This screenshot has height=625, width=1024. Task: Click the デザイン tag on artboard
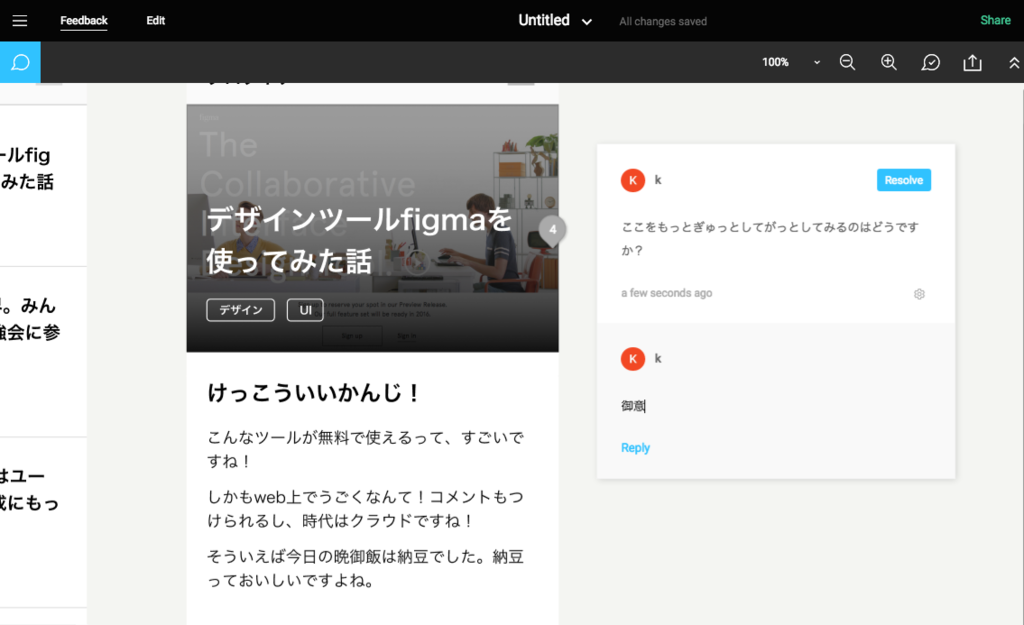(x=240, y=310)
